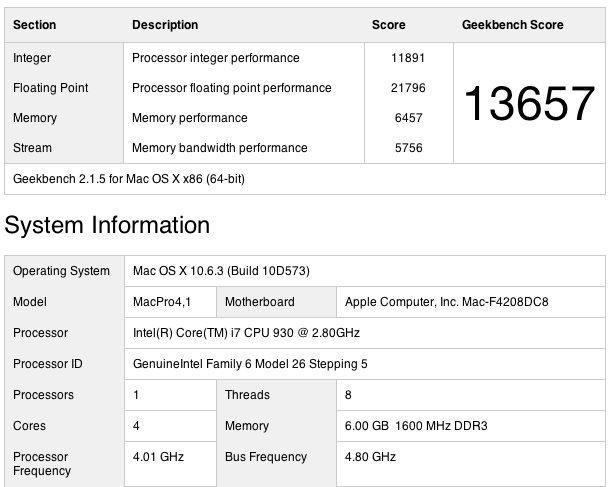Select the 4.80 GHz bus frequency value
Screen dimensions: 612x487
click(370, 457)
